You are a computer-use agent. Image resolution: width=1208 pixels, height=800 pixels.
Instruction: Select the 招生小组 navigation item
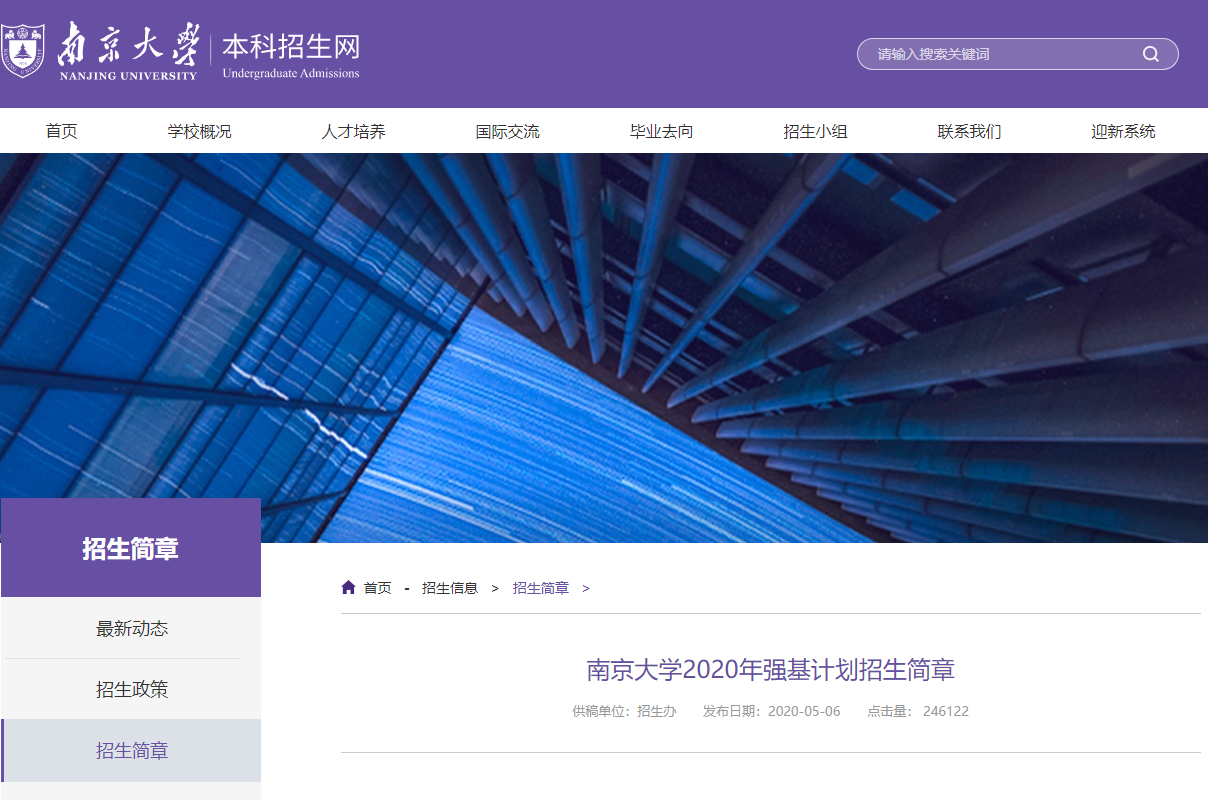815,131
